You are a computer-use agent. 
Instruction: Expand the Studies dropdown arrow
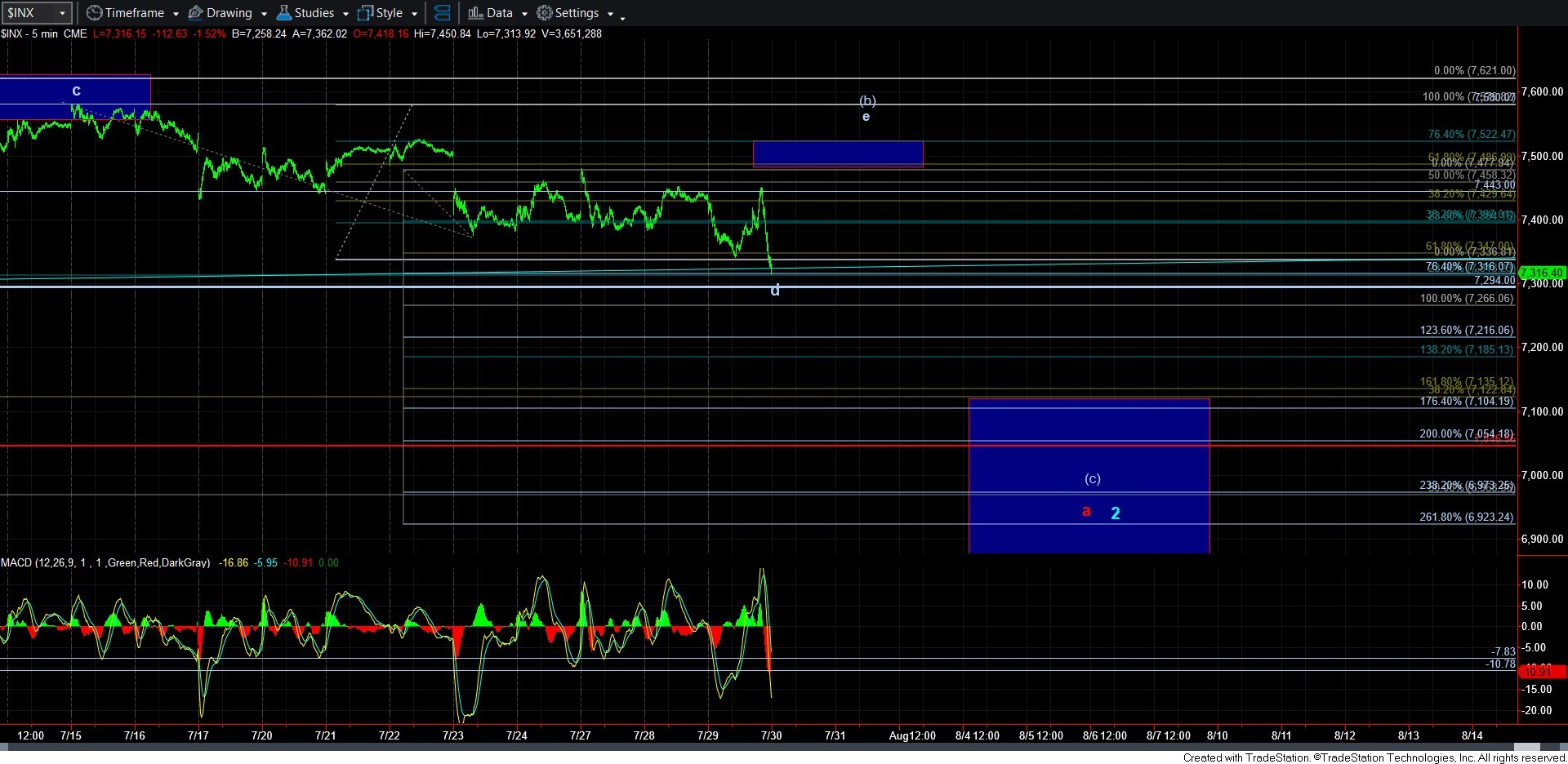point(345,14)
